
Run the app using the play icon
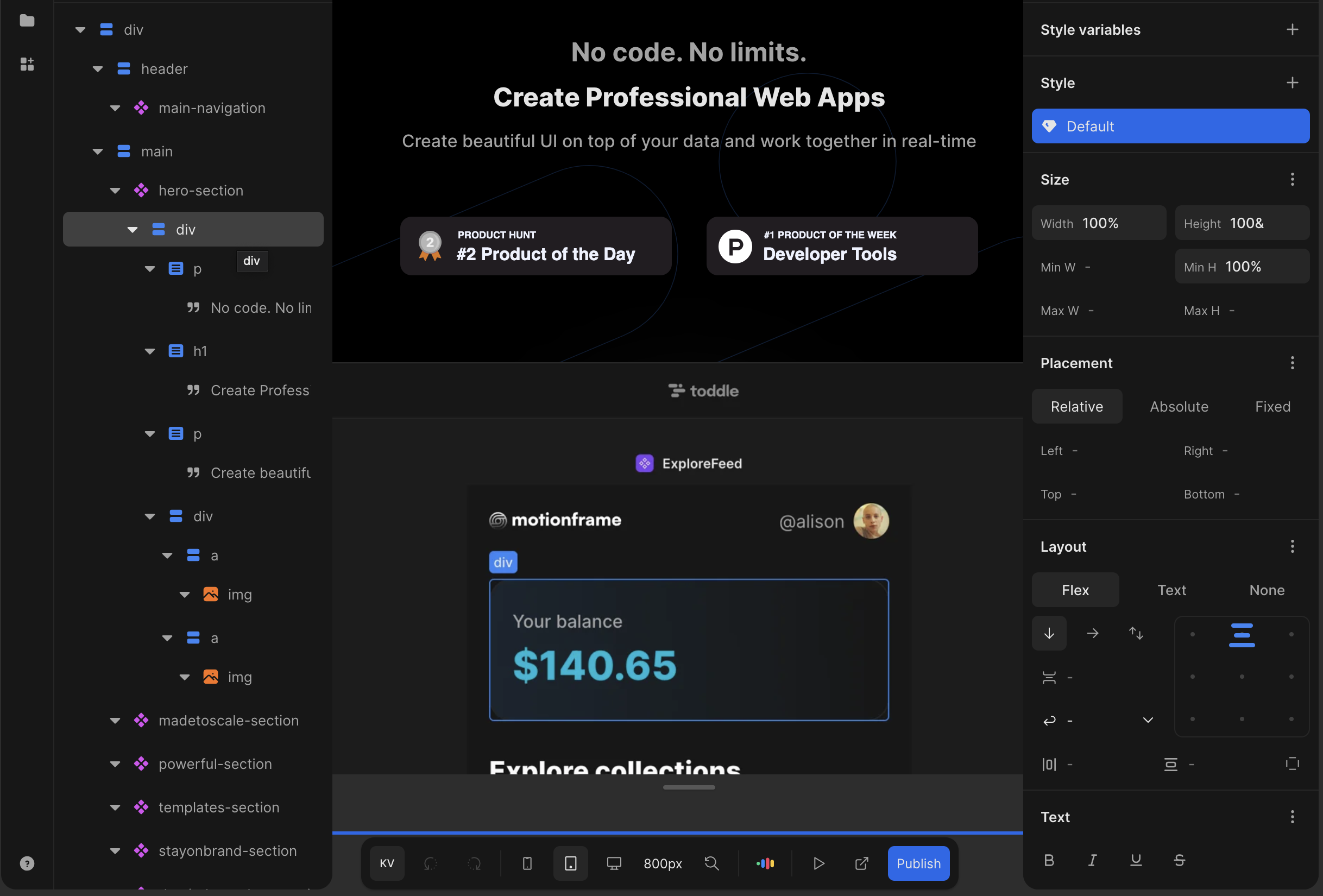818,863
